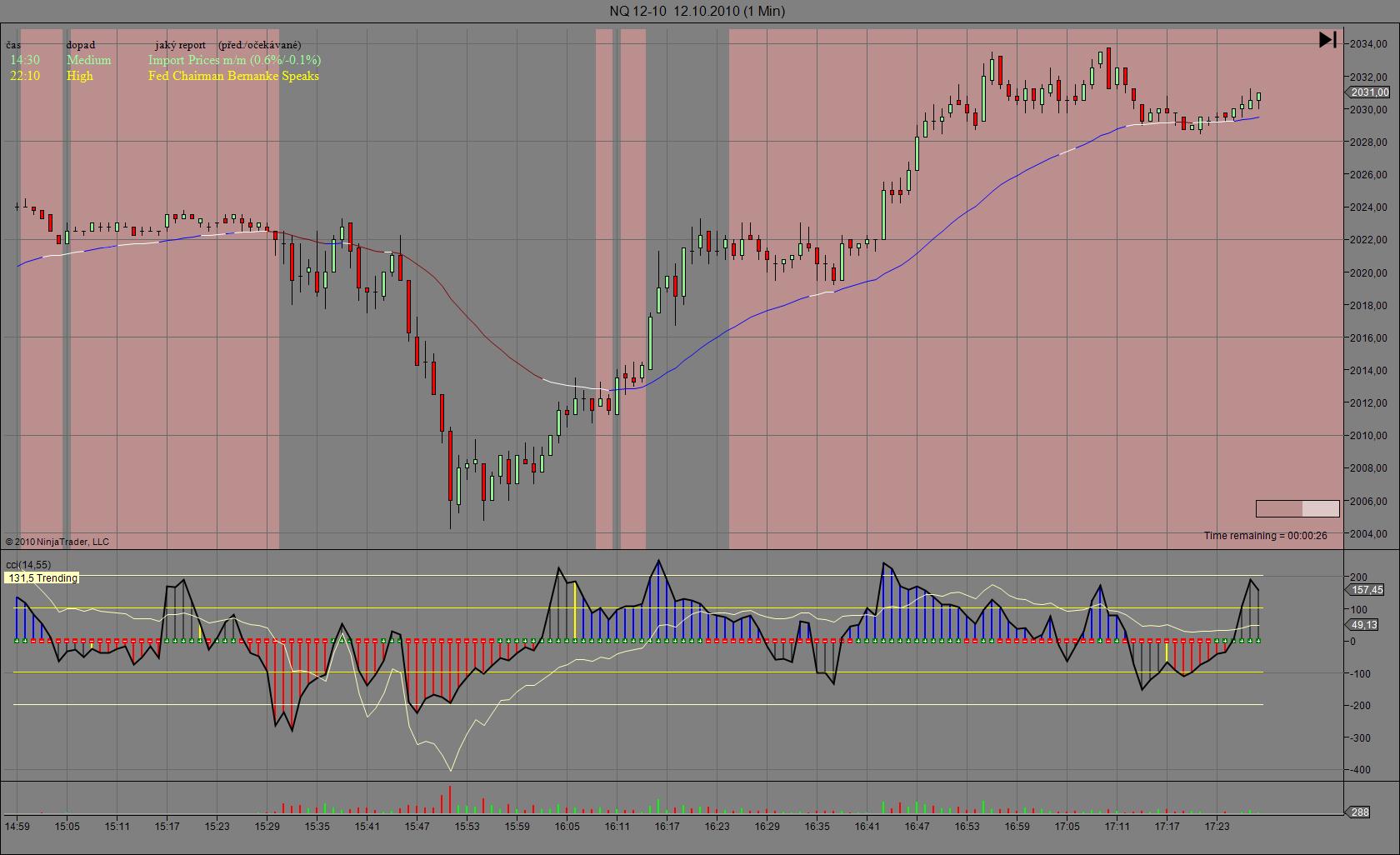
Task: Click the -200 level on CCI axis
Action: click(1359, 706)
